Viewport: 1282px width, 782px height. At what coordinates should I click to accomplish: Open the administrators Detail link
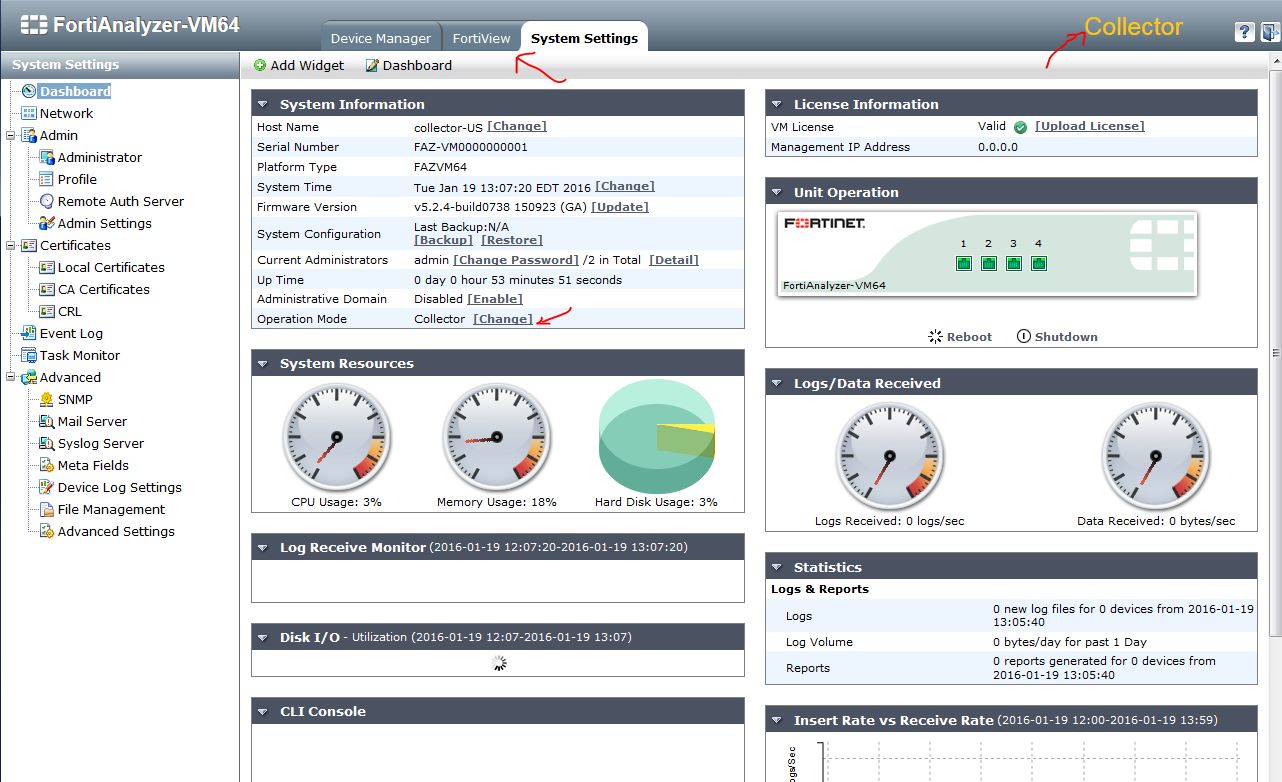[x=674, y=260]
